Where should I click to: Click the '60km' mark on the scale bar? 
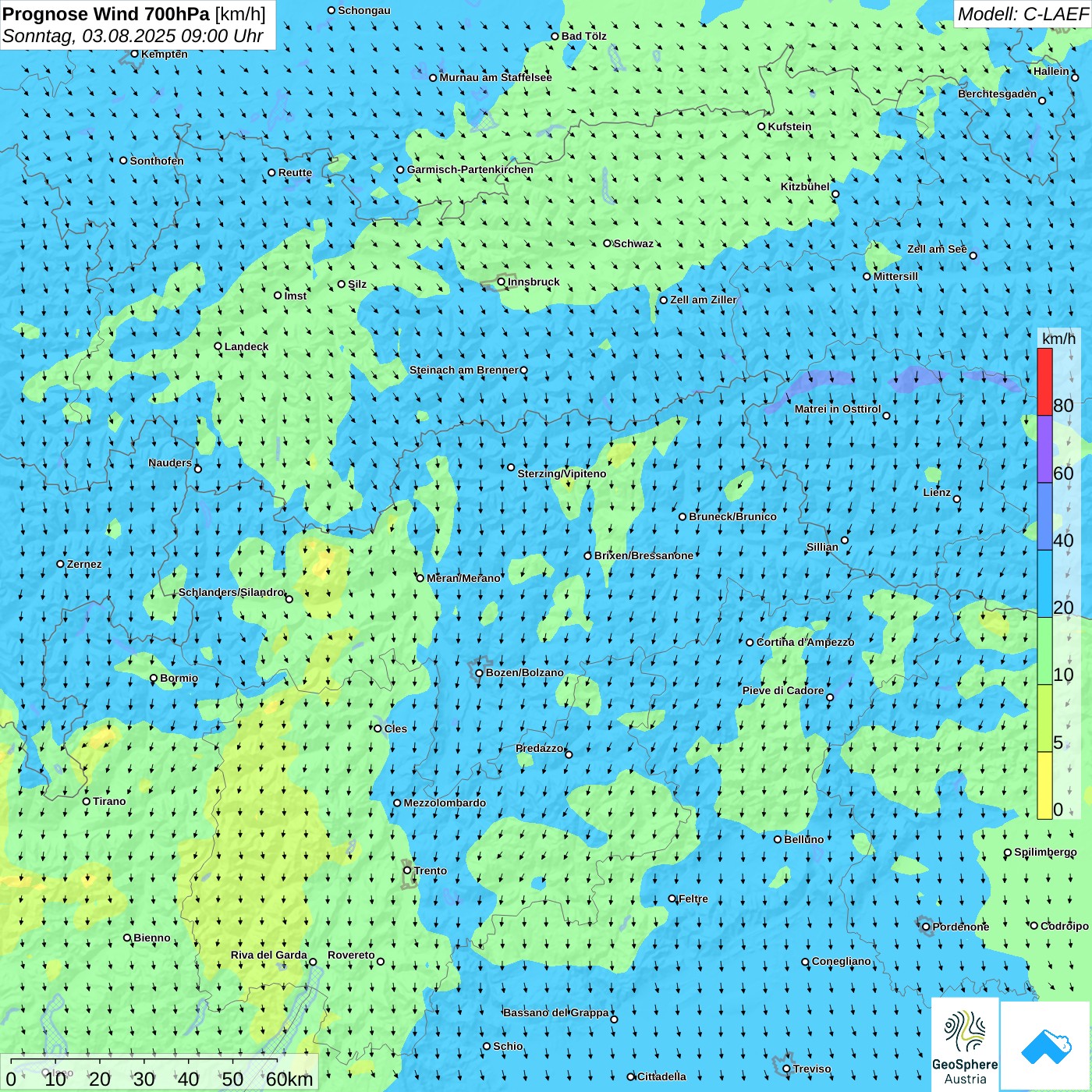[289, 1080]
